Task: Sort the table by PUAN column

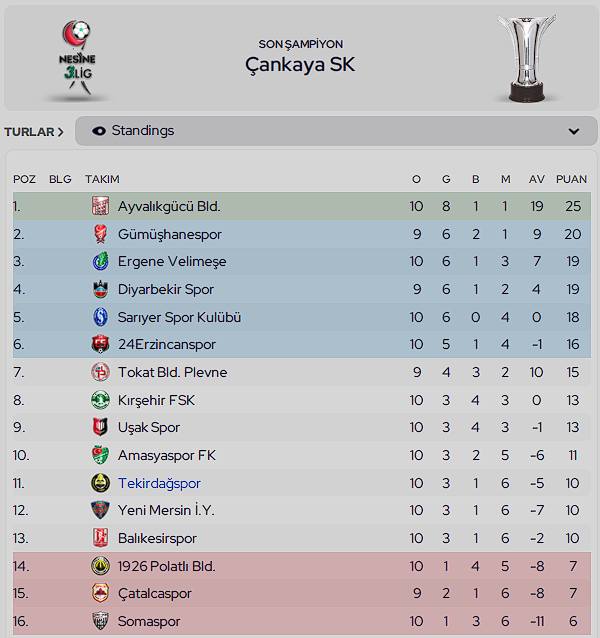Action: 571,179
